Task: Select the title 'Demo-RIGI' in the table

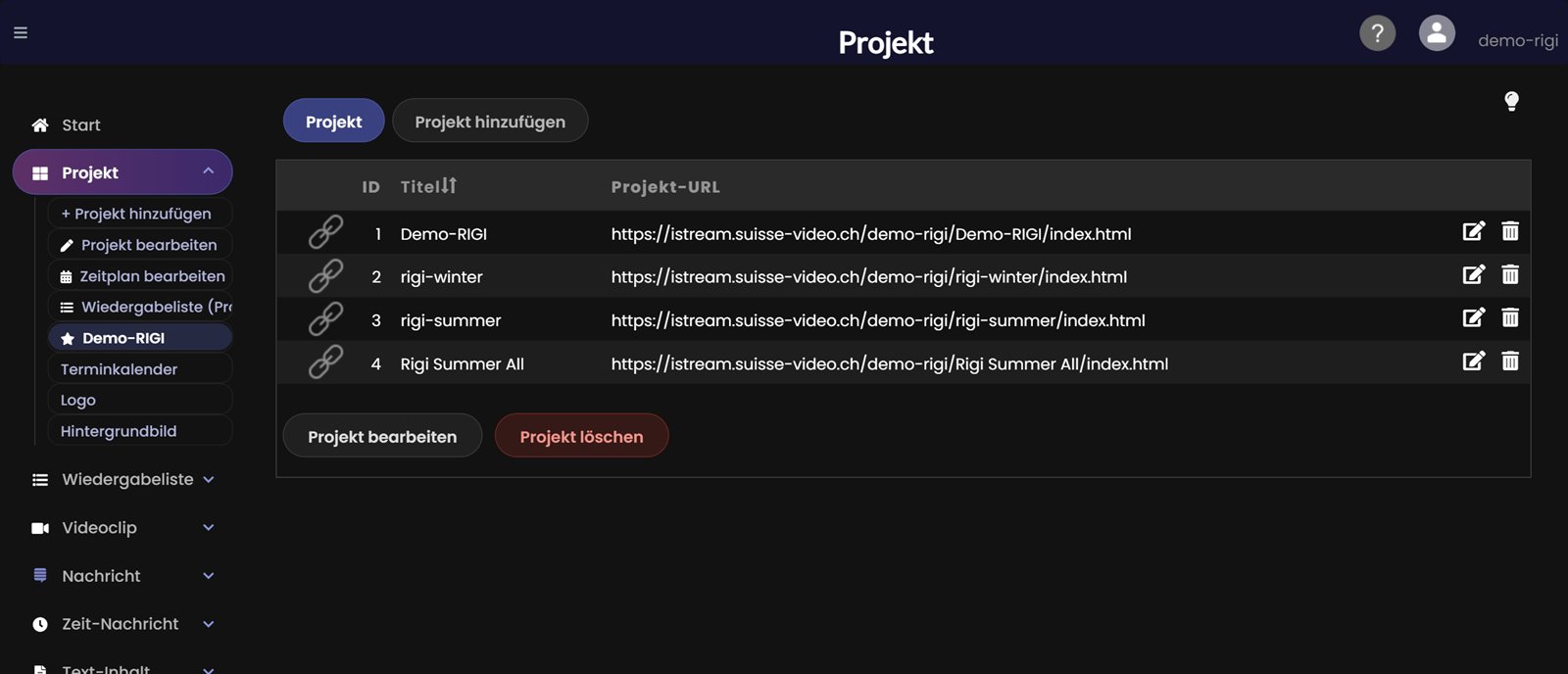Action: pyautogui.click(x=444, y=234)
